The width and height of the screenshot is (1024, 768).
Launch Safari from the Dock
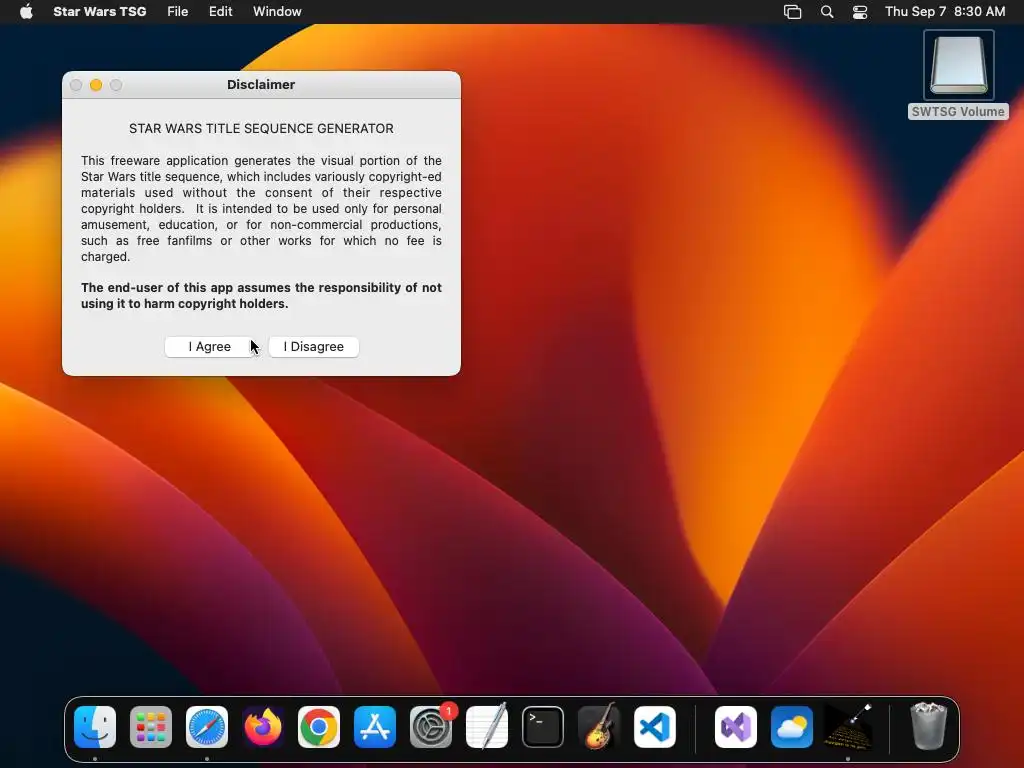point(207,727)
